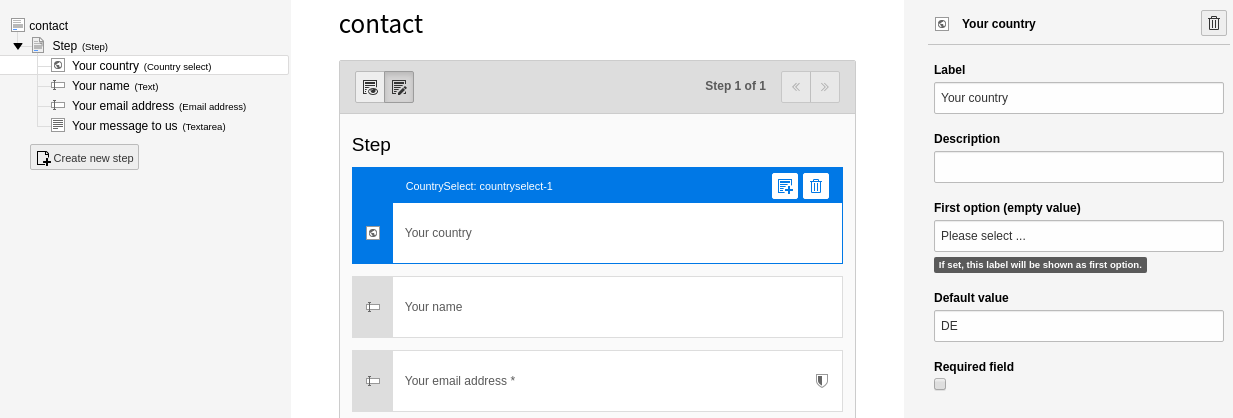Screen dimensions: 1233x418
Task: Click the Default value field containing DE
Action: (x=1079, y=326)
